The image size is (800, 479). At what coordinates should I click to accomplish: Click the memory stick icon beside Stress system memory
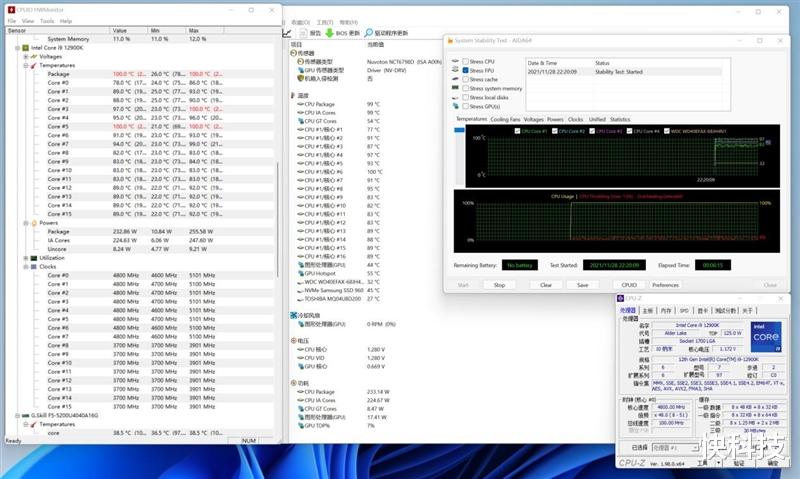[456, 88]
